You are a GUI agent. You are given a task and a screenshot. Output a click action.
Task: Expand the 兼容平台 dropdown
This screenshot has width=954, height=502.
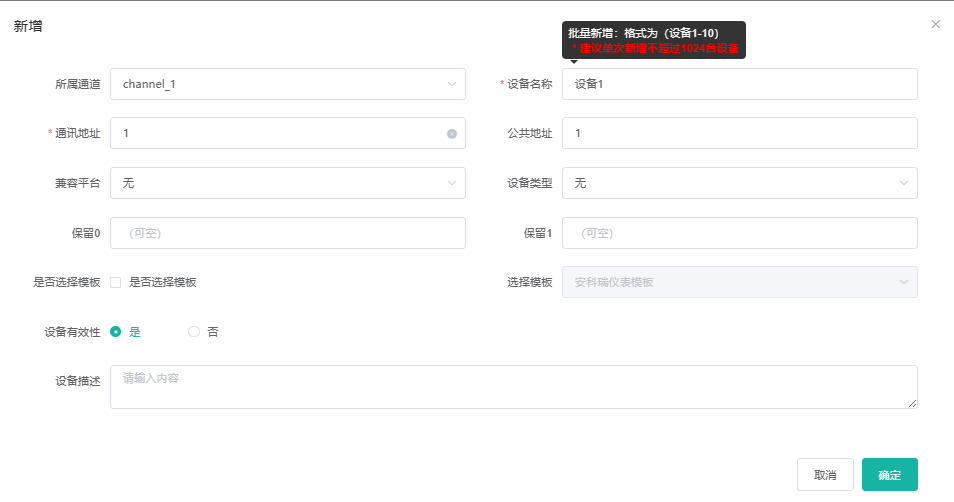288,183
